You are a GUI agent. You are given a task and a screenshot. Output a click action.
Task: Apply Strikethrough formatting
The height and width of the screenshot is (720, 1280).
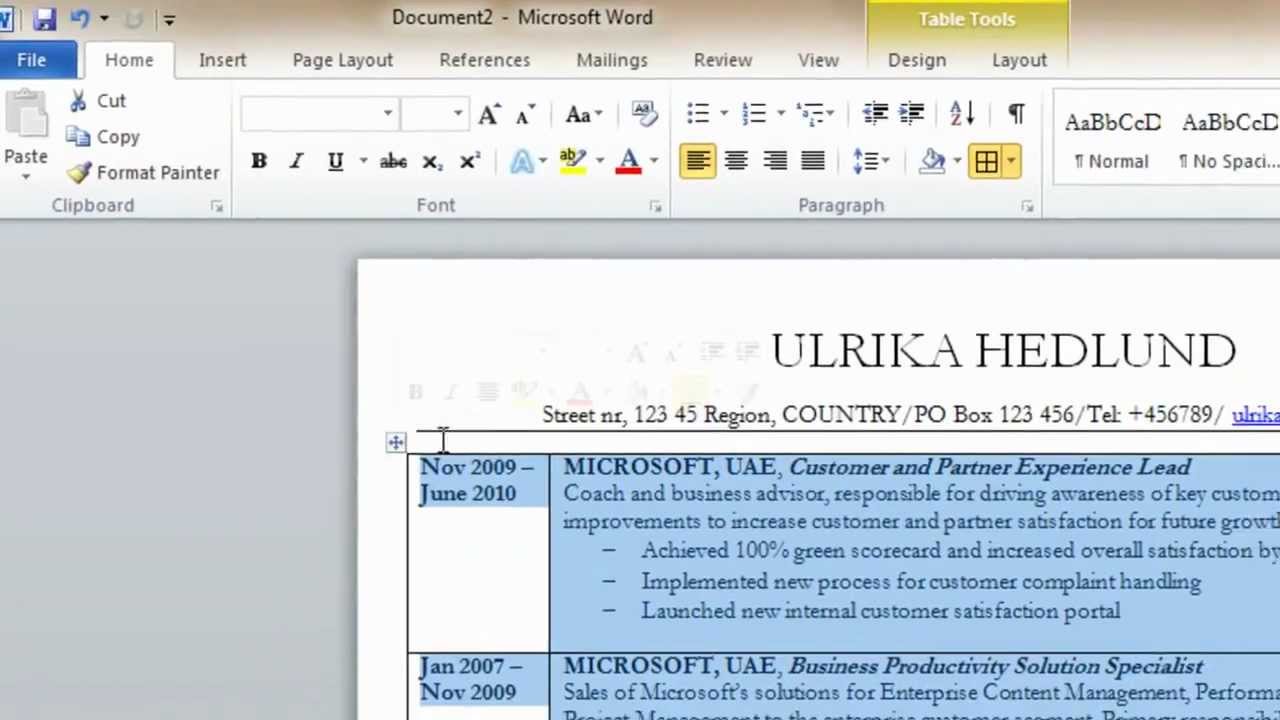click(x=393, y=161)
